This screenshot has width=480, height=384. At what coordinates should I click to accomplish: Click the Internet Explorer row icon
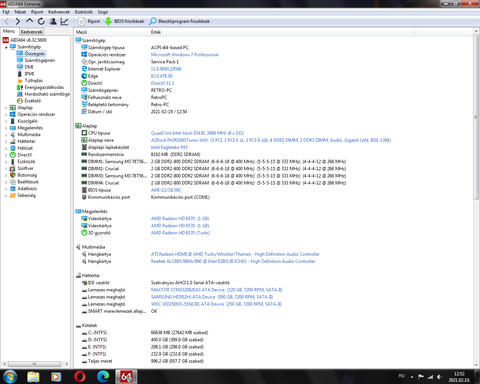pos(84,69)
